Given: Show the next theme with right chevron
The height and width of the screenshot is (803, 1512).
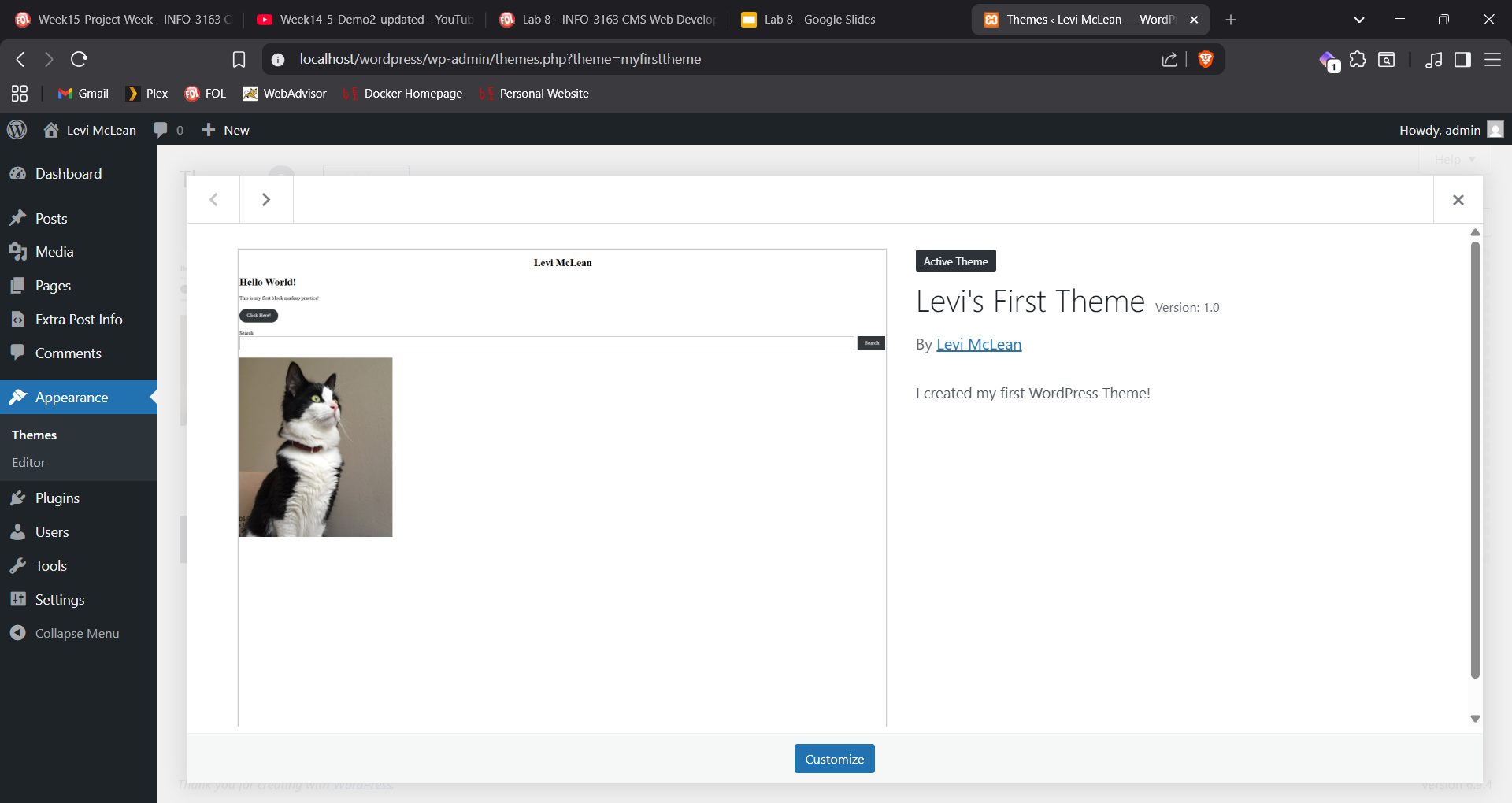Looking at the screenshot, I should coord(266,200).
